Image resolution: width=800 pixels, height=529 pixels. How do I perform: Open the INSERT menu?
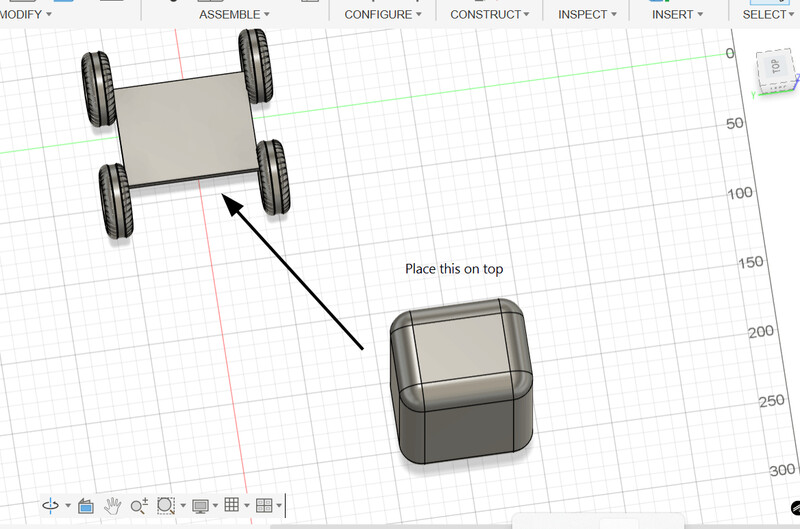coord(677,14)
